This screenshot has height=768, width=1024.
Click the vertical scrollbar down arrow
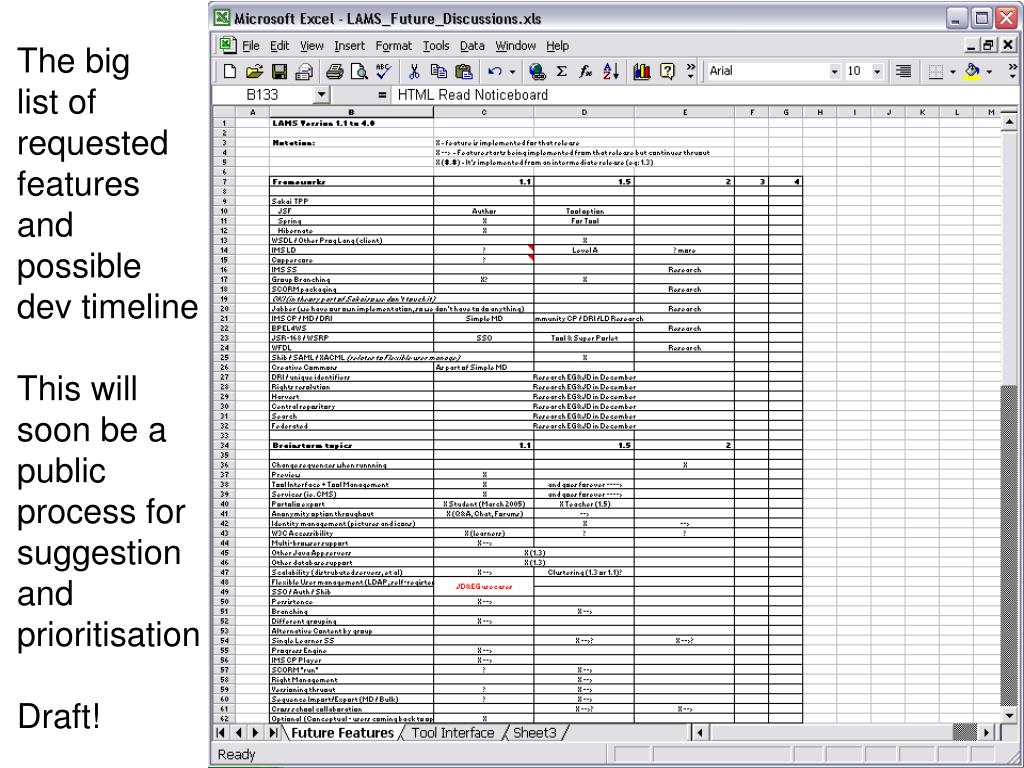tap(1009, 716)
